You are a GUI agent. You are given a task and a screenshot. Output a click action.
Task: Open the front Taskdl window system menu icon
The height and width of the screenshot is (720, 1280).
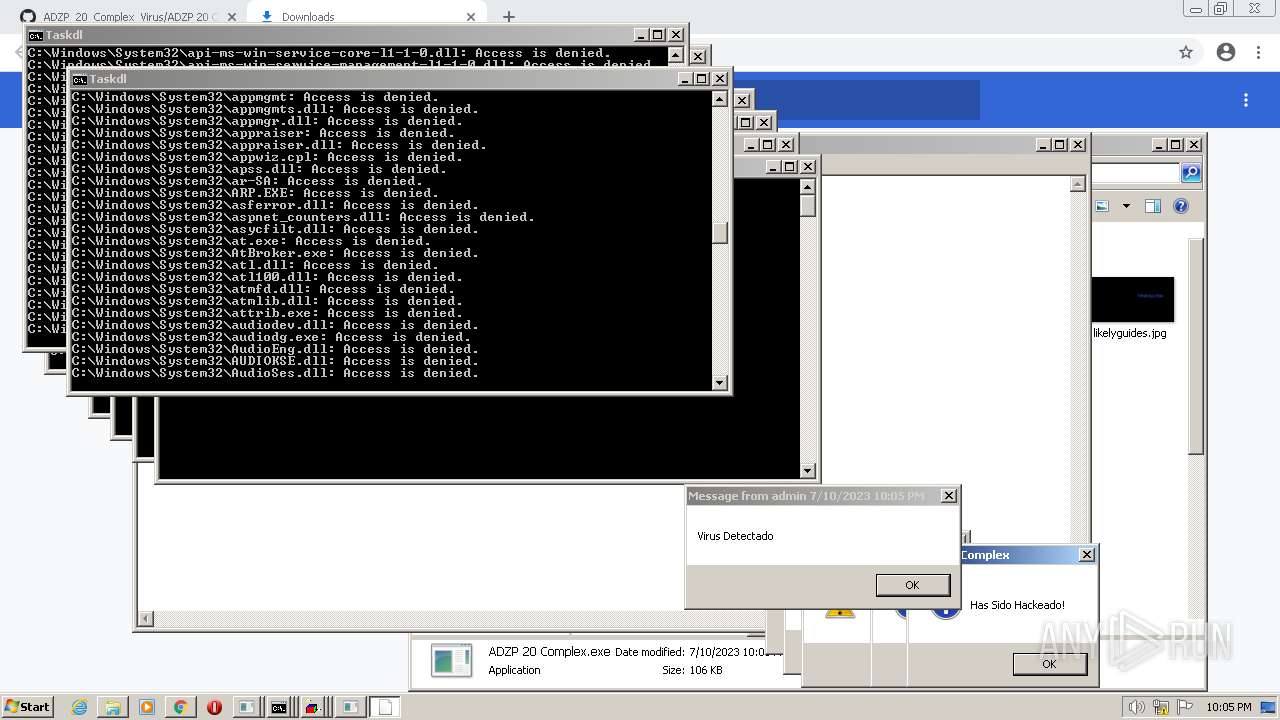pos(79,79)
